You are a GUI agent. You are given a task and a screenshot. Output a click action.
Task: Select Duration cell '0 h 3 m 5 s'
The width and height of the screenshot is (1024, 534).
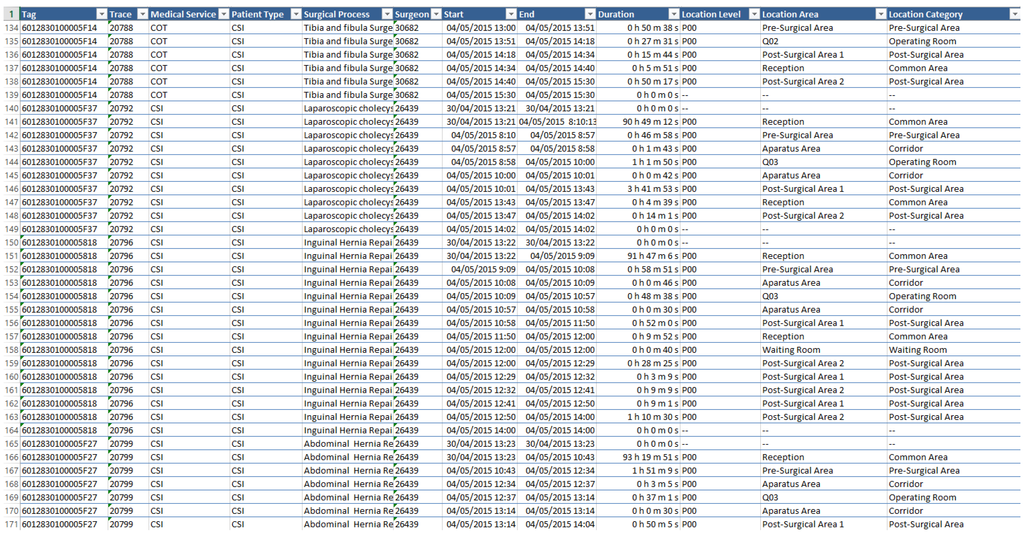pos(638,484)
